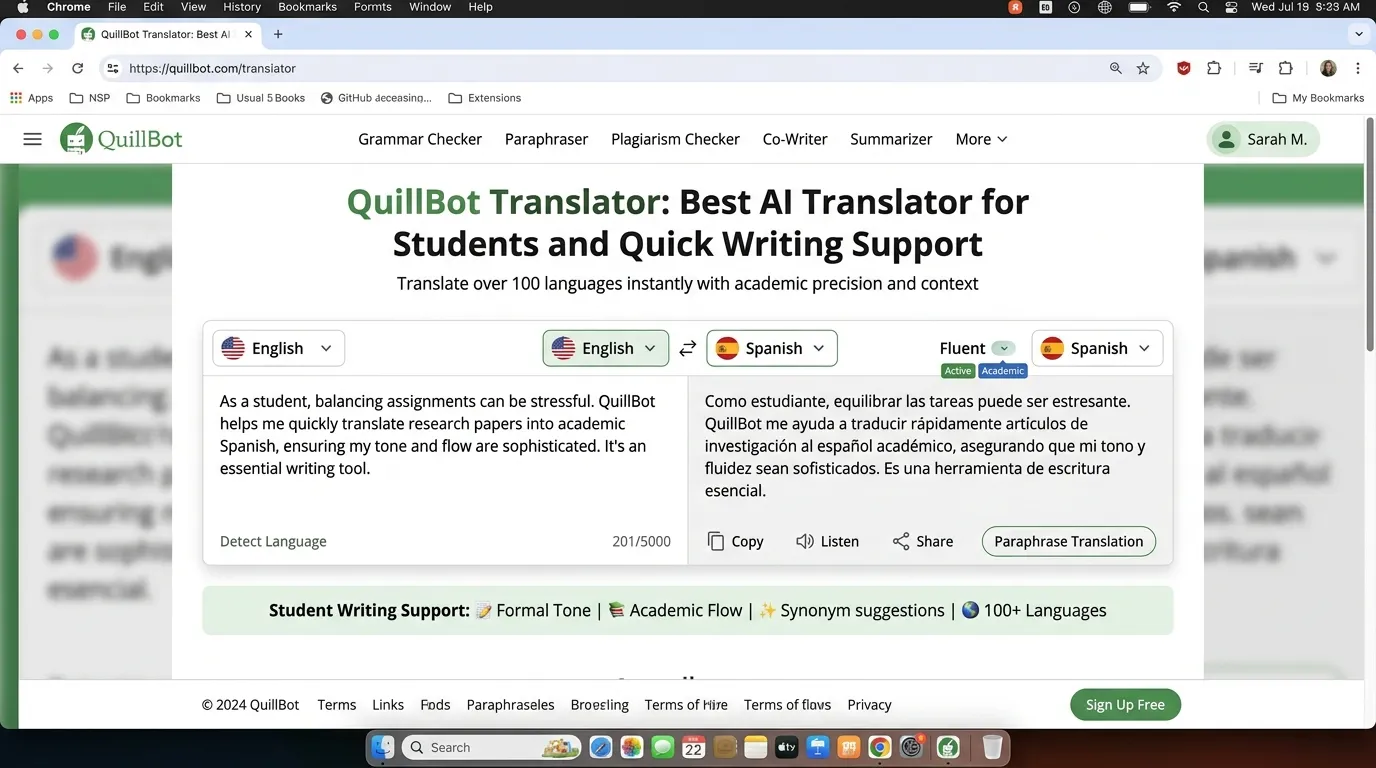Open the Summarizer tool
Screen dimensions: 1376x768
pos(891,139)
